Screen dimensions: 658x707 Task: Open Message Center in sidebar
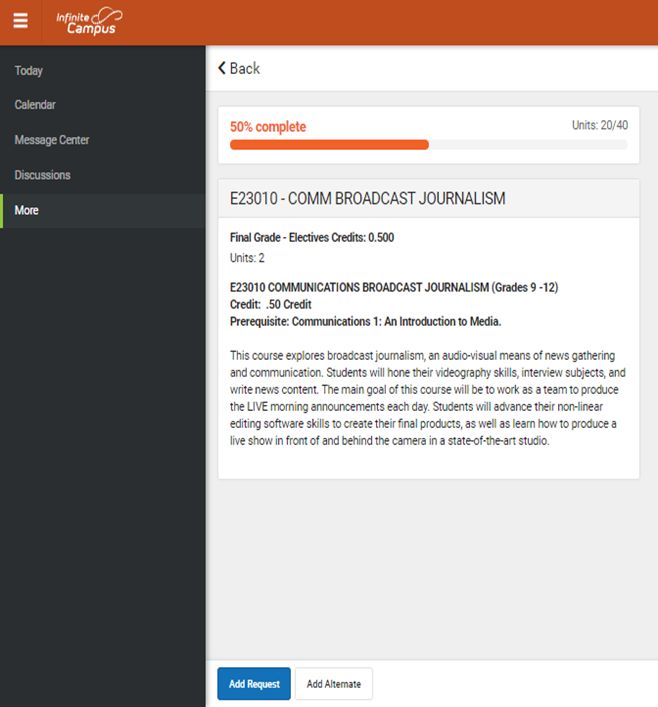(x=51, y=140)
